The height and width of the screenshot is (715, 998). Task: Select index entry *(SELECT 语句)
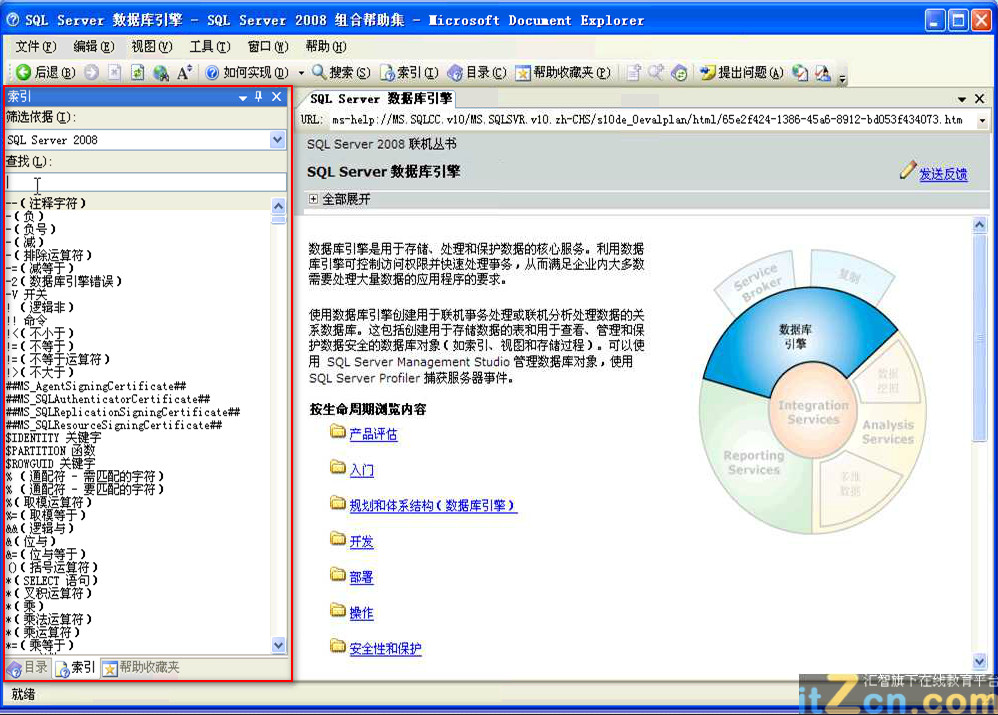coord(52,580)
